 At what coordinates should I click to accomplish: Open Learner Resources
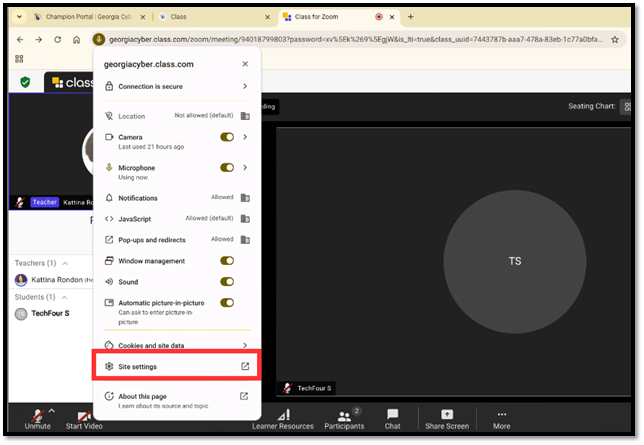point(283,419)
